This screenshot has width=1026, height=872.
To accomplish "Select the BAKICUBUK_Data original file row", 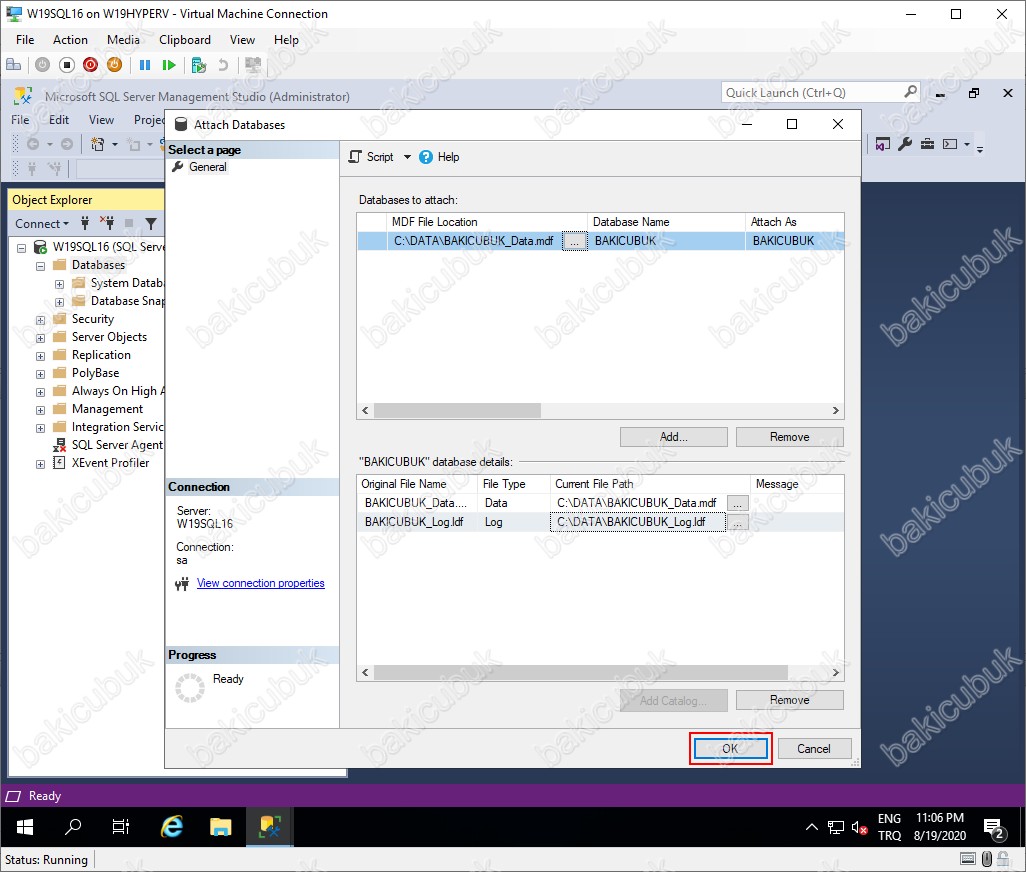I will click(x=416, y=503).
